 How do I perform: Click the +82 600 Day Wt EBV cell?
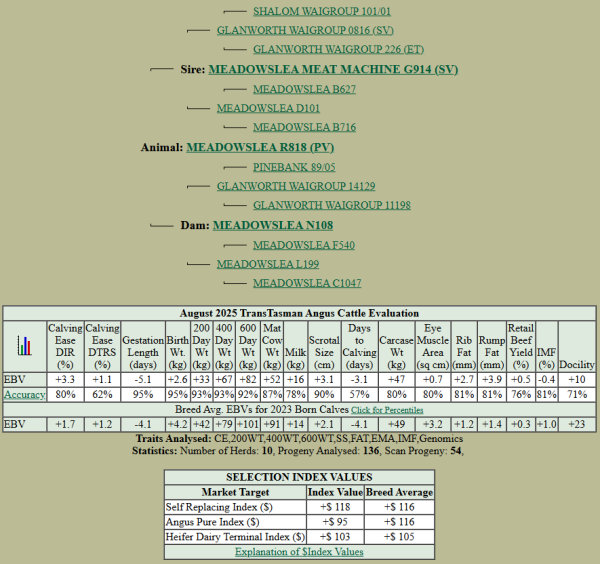point(248,380)
